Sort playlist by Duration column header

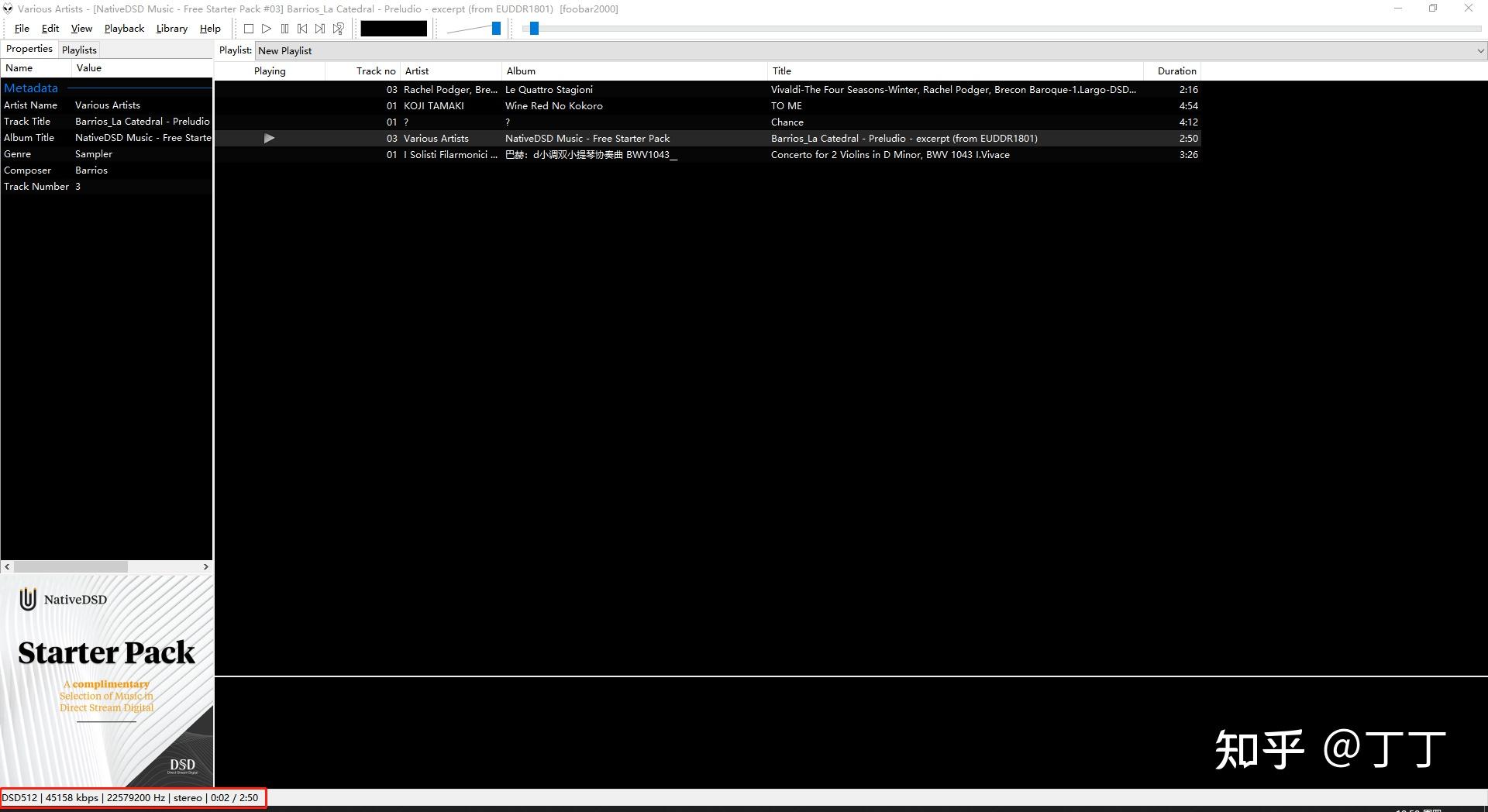point(1173,71)
